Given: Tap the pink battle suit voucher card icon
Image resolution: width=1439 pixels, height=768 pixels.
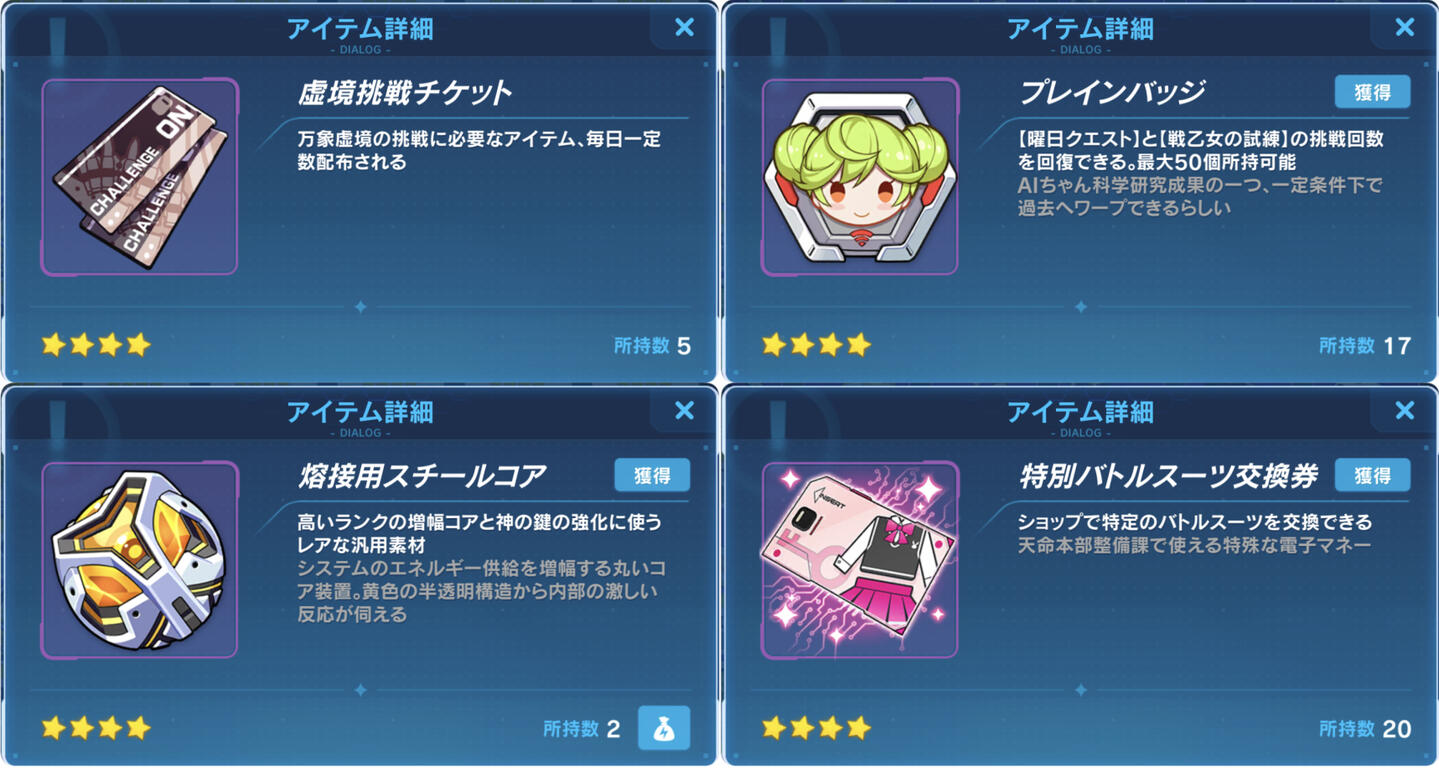Looking at the screenshot, I should 860,559.
